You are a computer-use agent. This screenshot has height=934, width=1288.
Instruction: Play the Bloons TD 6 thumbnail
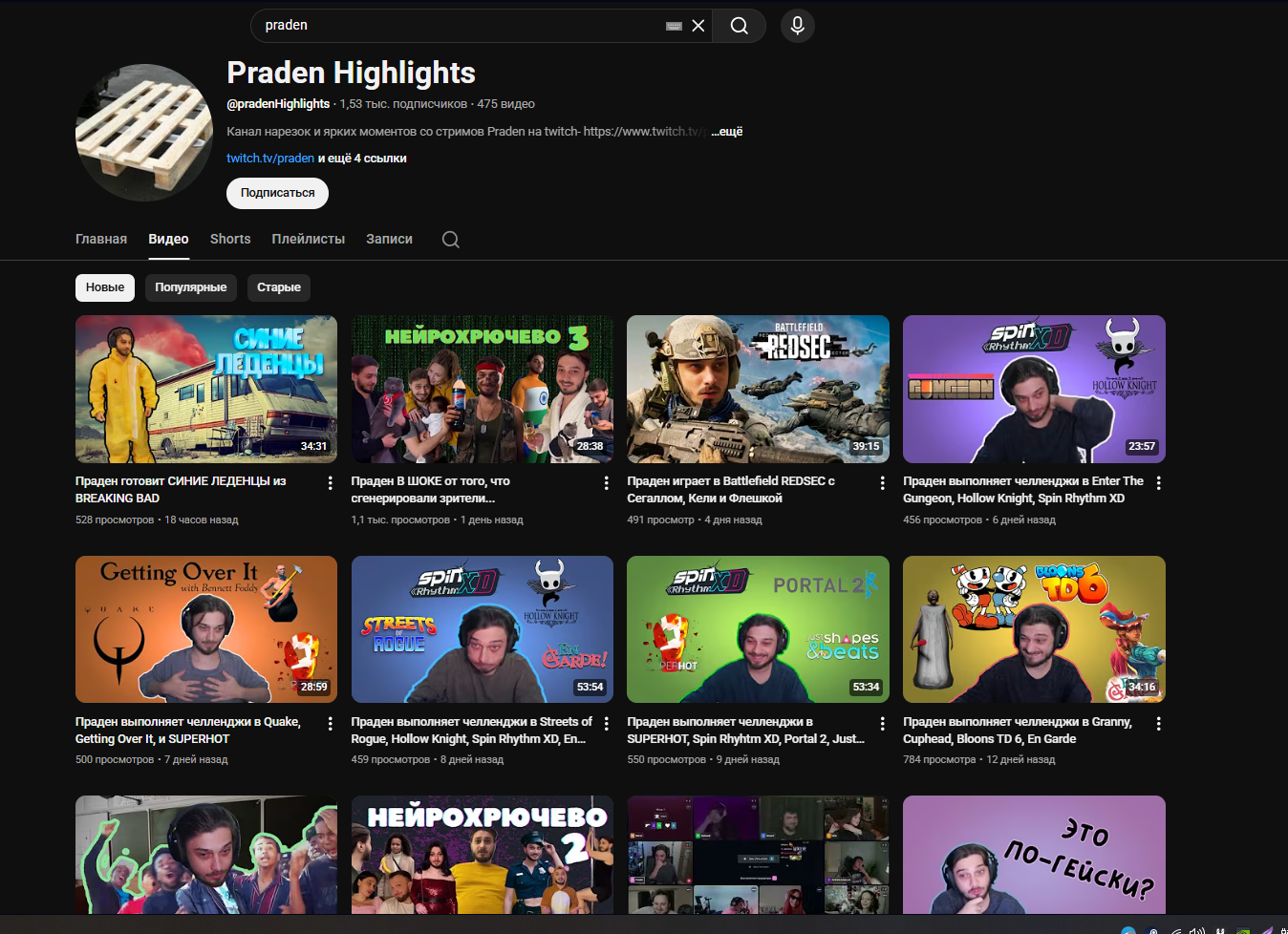pos(1034,629)
